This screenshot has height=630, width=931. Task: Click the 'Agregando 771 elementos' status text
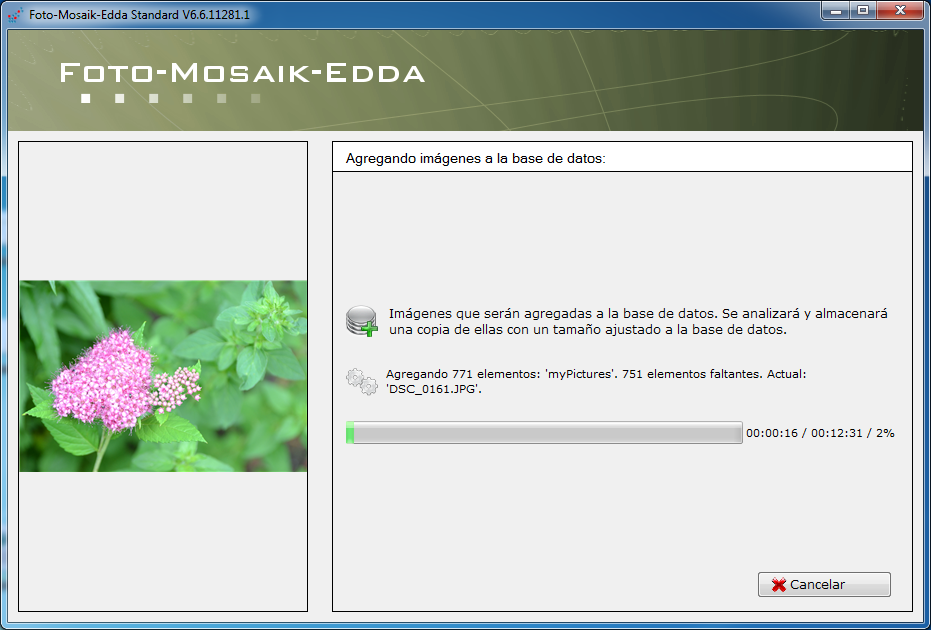[596, 382]
